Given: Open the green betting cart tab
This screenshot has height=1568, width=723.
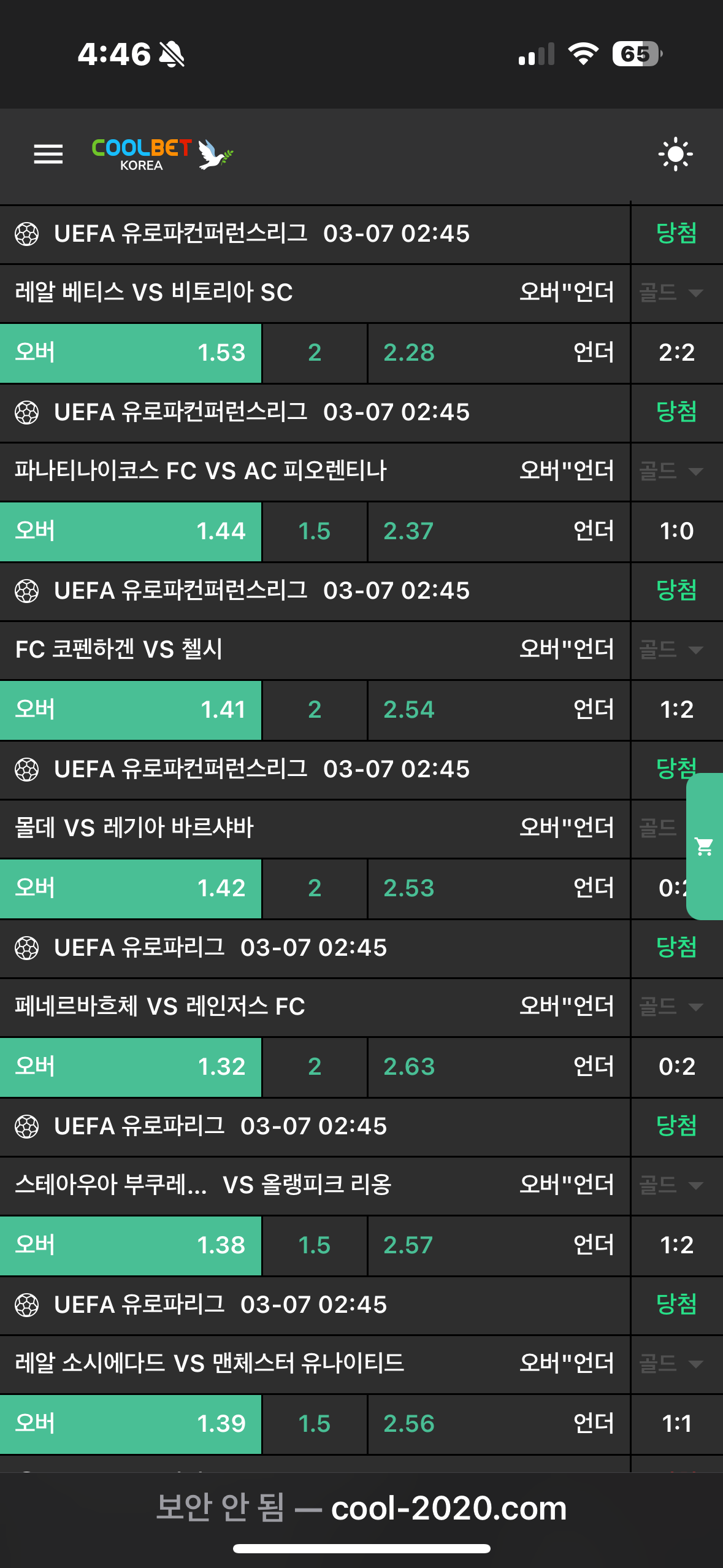Looking at the screenshot, I should pyautogui.click(x=705, y=847).
